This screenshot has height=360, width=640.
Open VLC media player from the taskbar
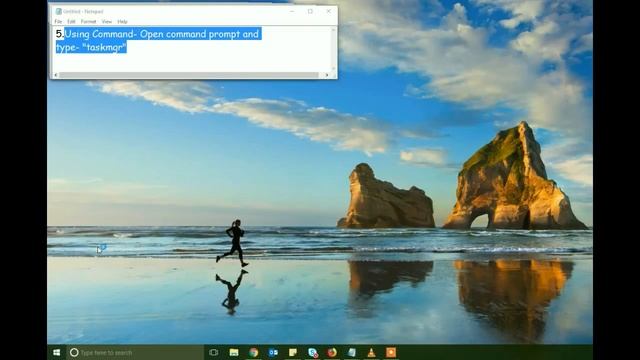pyautogui.click(x=371, y=352)
